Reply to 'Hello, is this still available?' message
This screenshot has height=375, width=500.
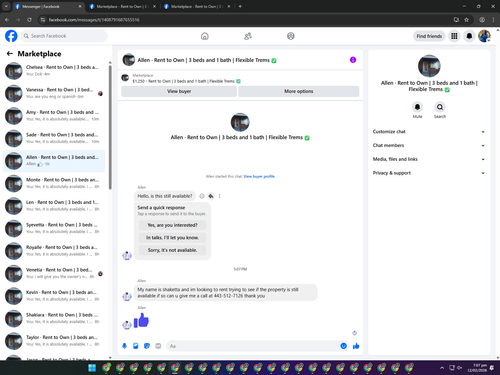(211, 196)
